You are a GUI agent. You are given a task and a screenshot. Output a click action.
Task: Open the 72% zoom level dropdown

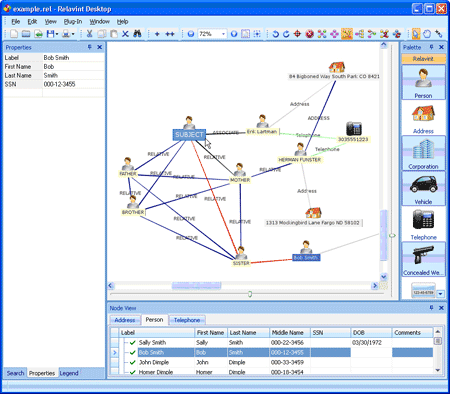pos(223,34)
